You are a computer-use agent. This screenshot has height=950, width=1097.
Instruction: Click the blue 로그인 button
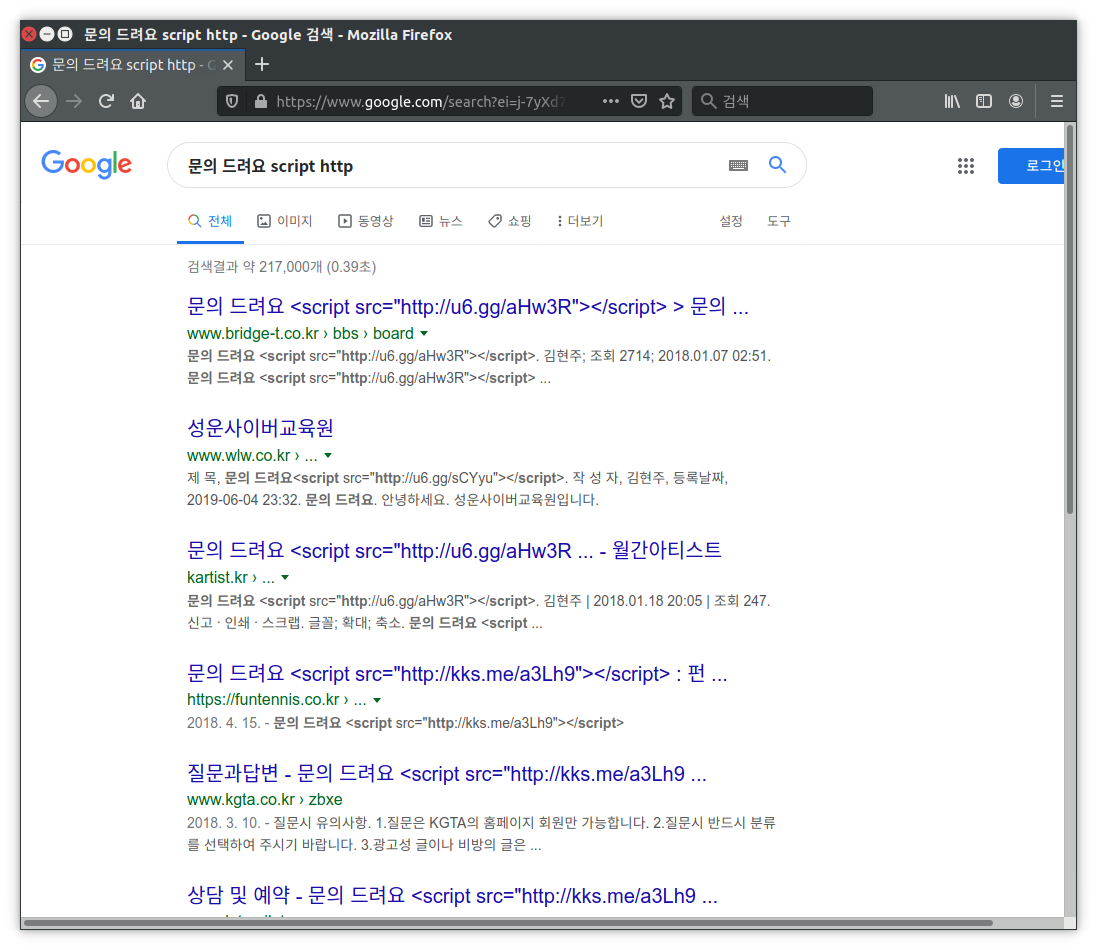coord(1032,166)
